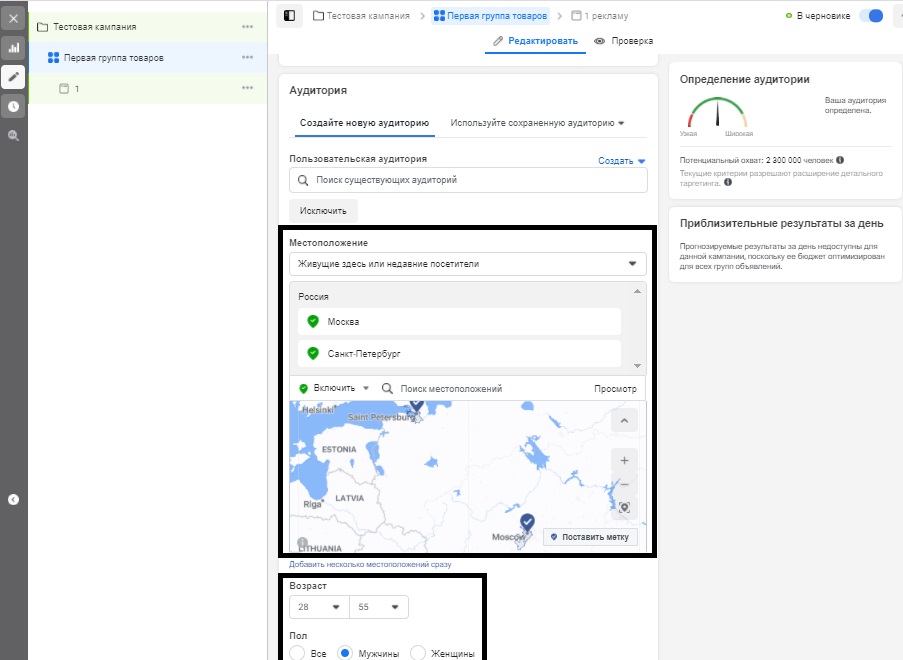Collapse the sidebar with the left arrow circle
The height and width of the screenshot is (660, 903).
click(x=14, y=499)
